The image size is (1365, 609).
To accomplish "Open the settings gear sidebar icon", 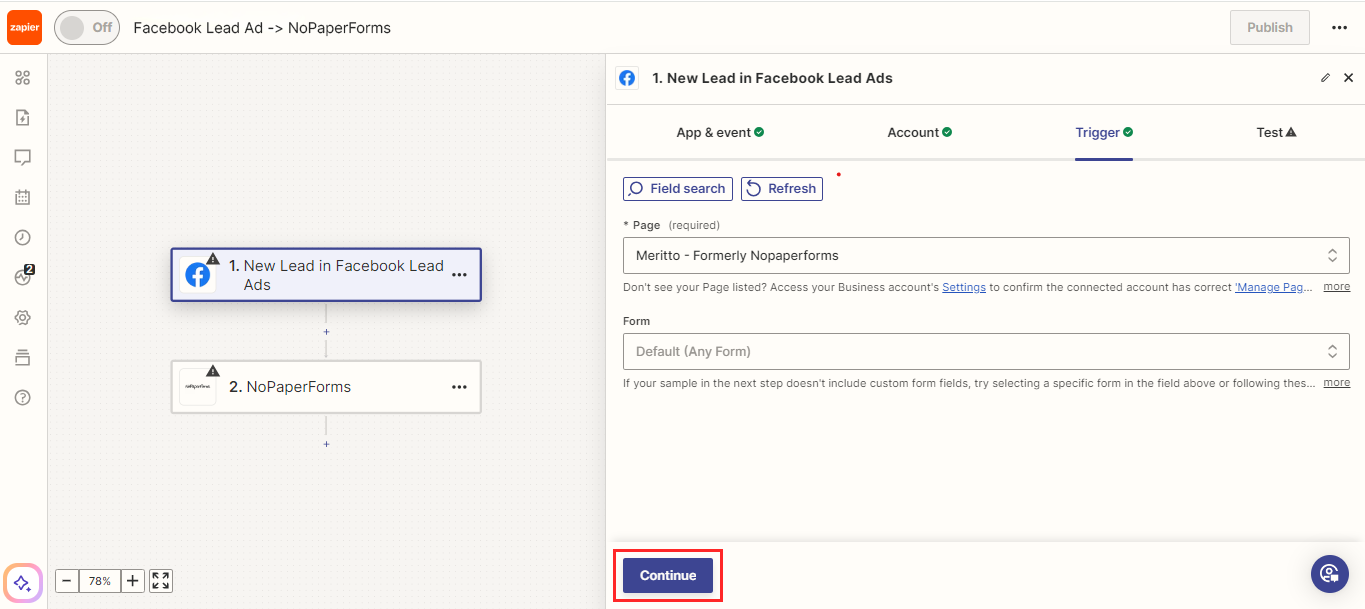I will pyautogui.click(x=23, y=318).
